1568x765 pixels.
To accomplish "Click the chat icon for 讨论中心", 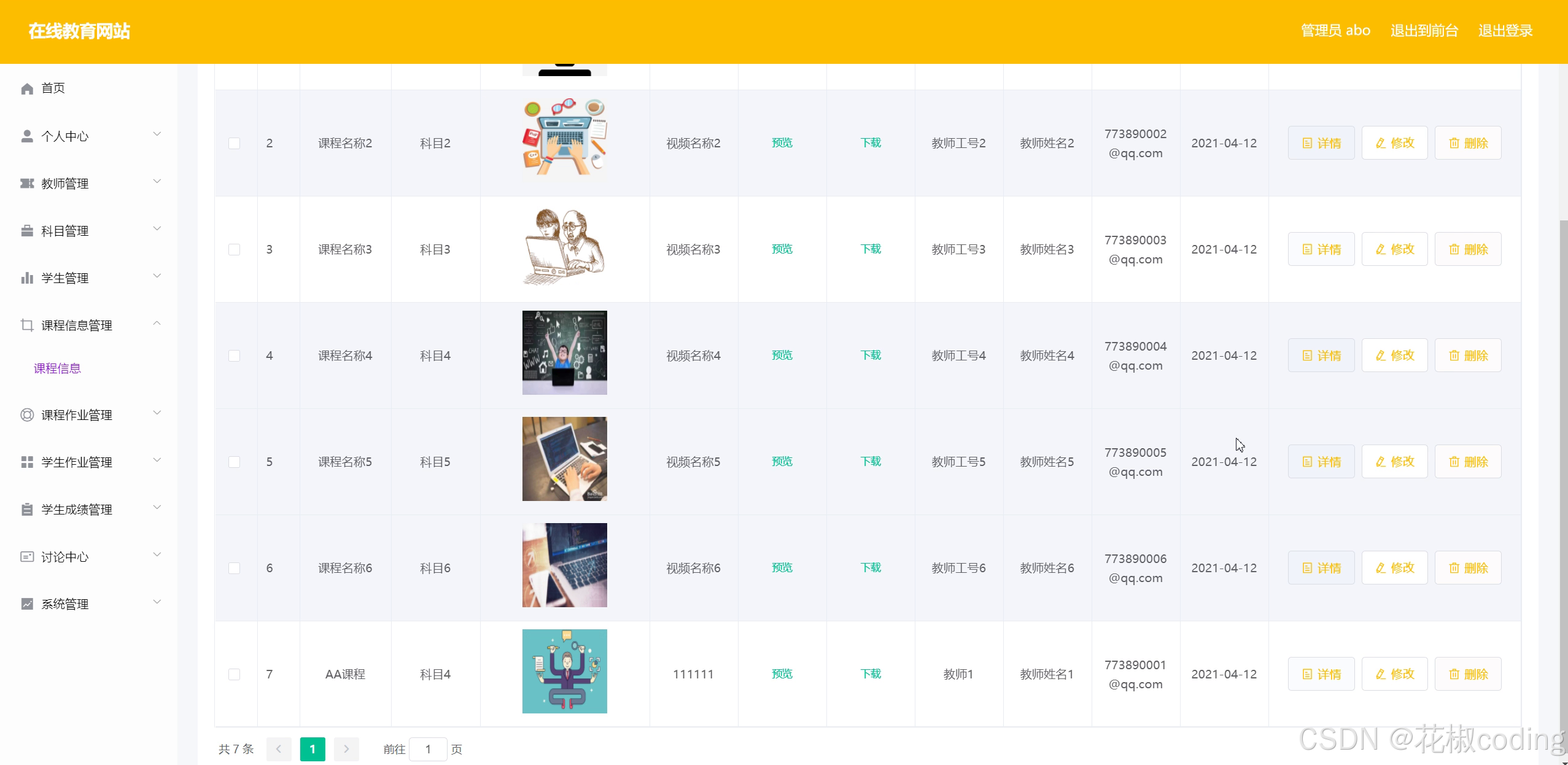I will (27, 556).
